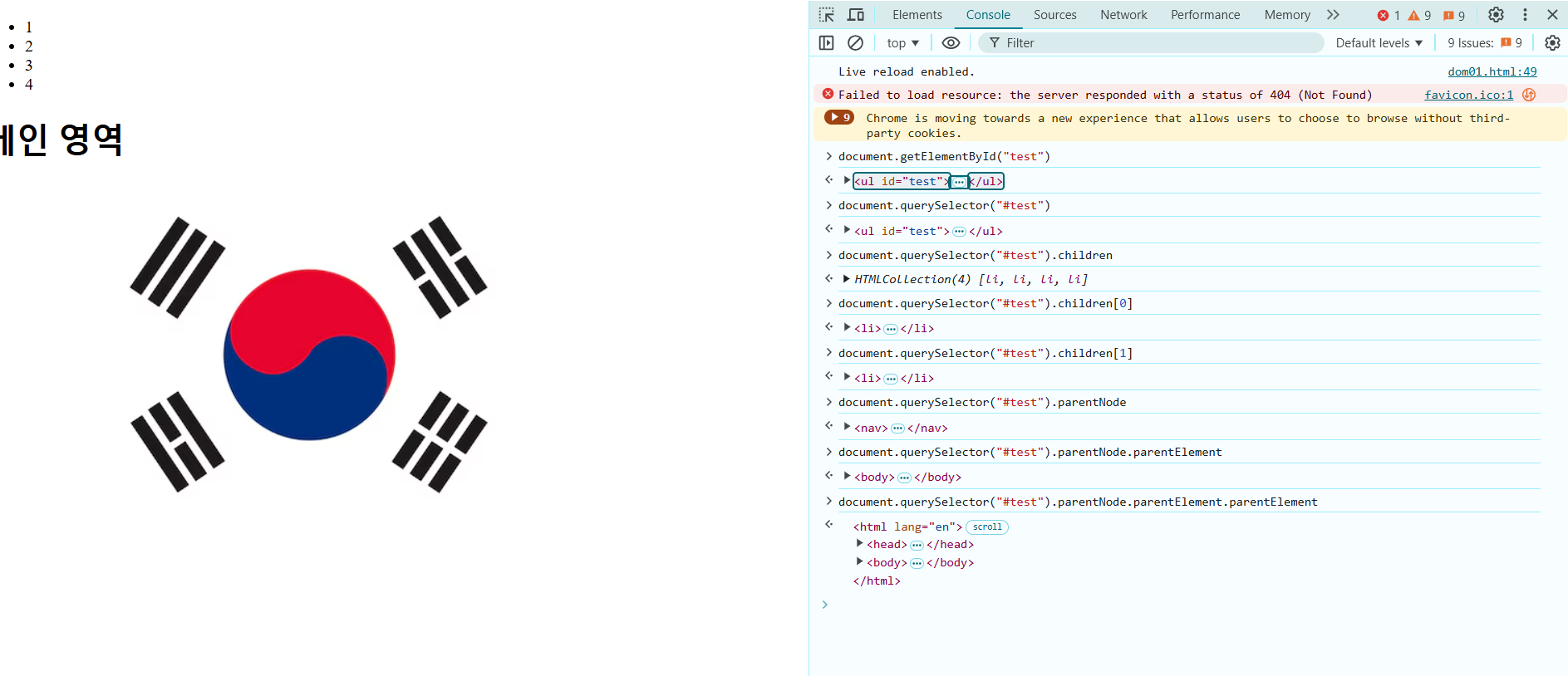Expand the li result of children[1]
Viewport: 1568px width, 676px height.
847,377
